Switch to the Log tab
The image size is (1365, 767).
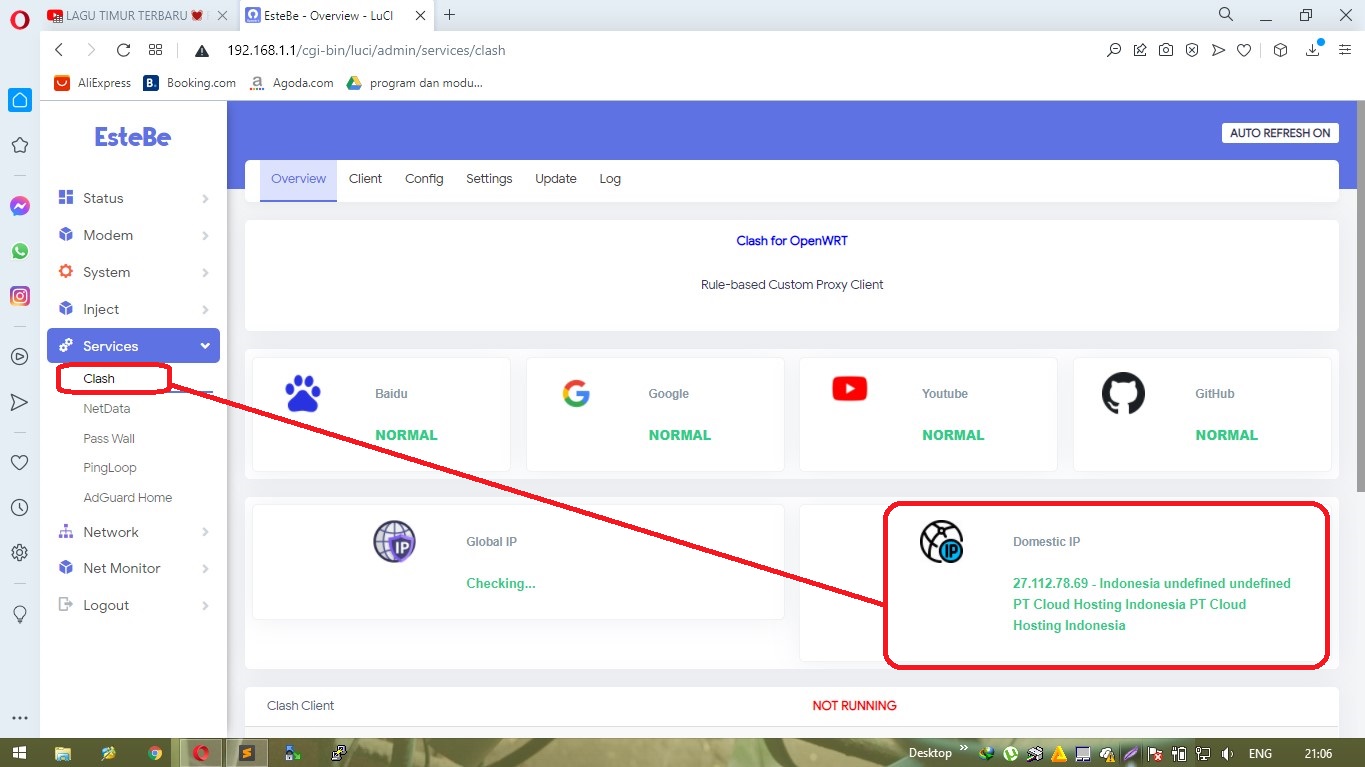610,179
